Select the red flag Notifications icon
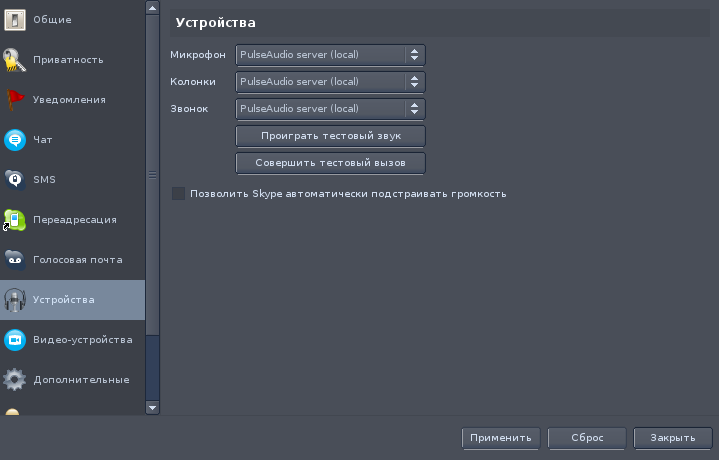The image size is (719, 460). pos(14,100)
